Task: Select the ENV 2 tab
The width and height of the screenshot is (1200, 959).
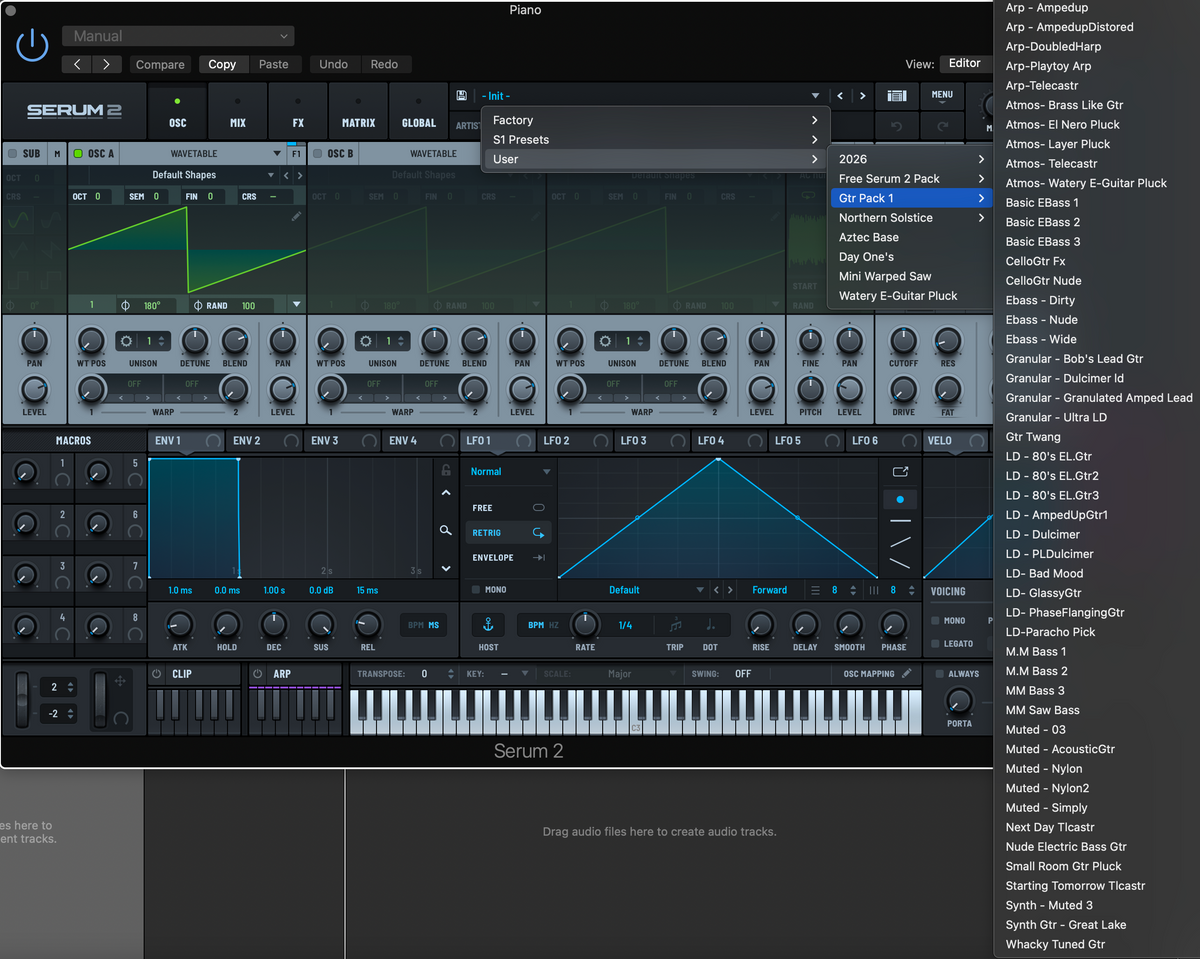Action: coord(265,441)
